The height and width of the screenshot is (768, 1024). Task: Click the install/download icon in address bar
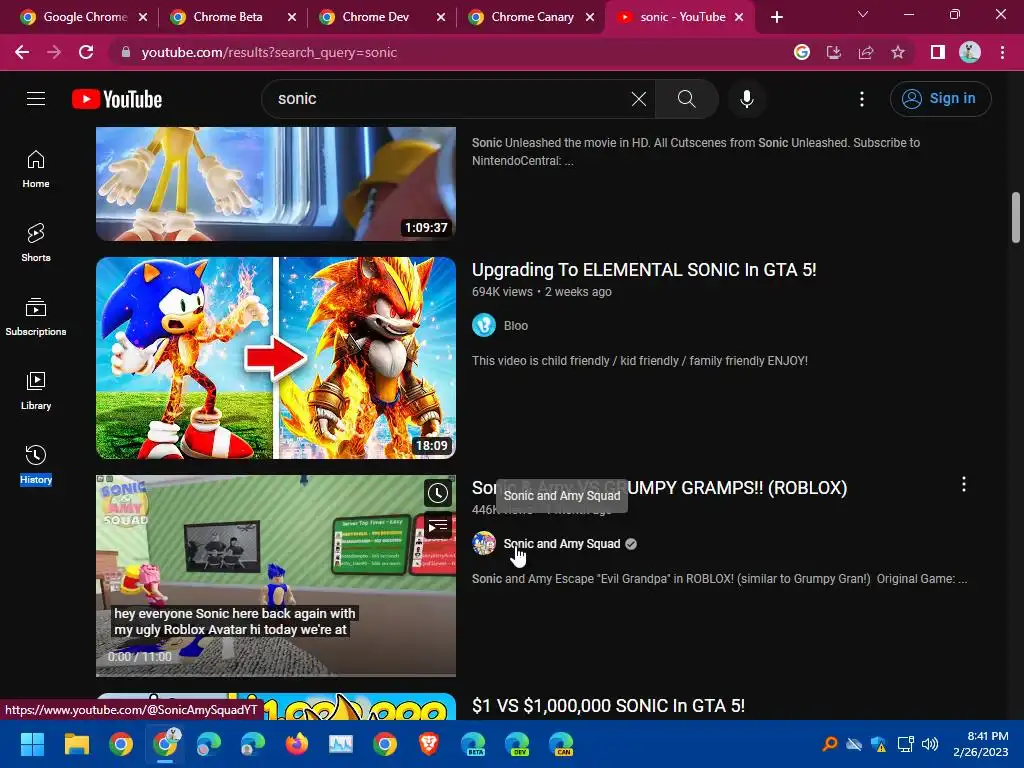[x=834, y=52]
